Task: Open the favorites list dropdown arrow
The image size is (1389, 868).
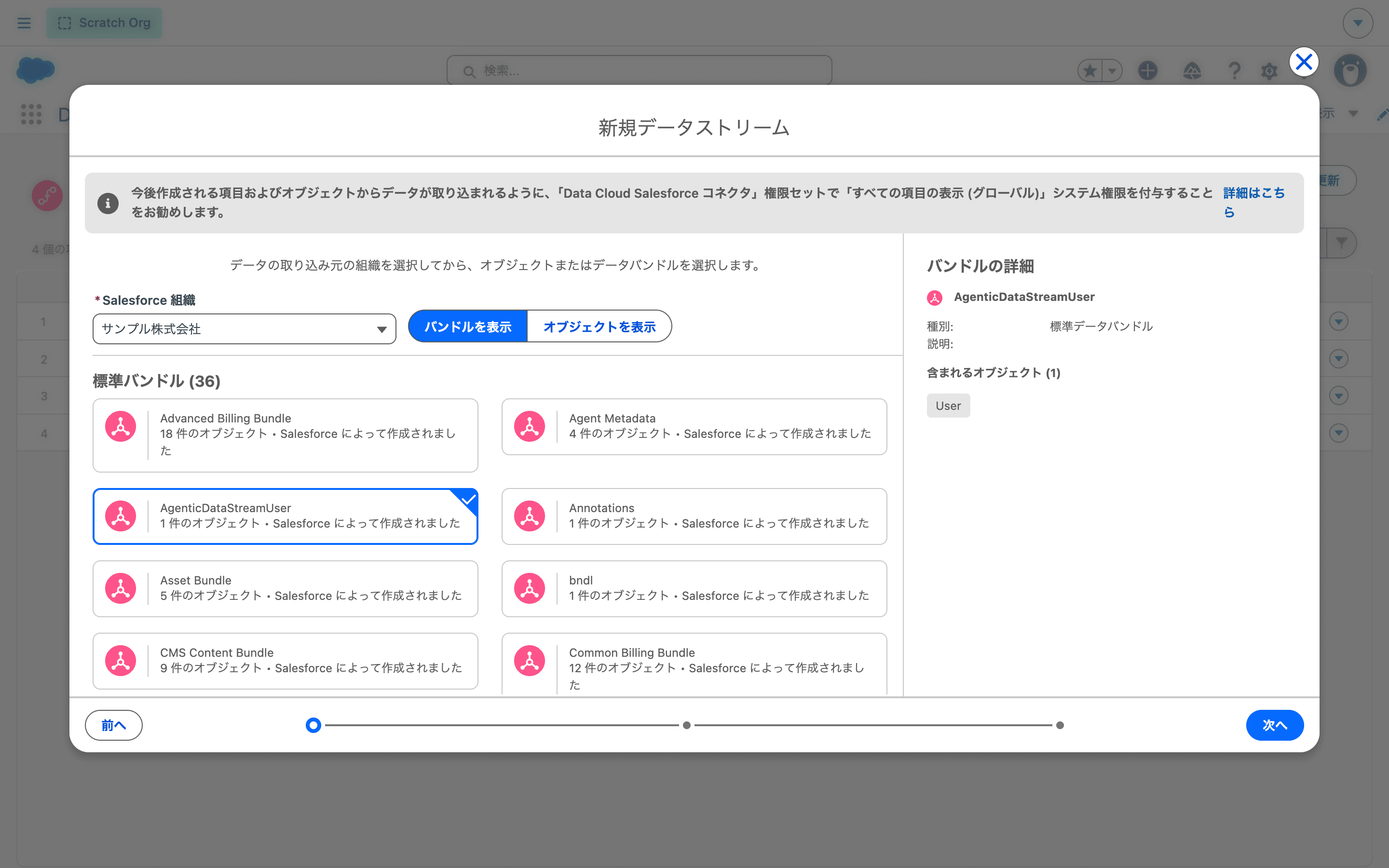Action: pyautogui.click(x=1112, y=70)
